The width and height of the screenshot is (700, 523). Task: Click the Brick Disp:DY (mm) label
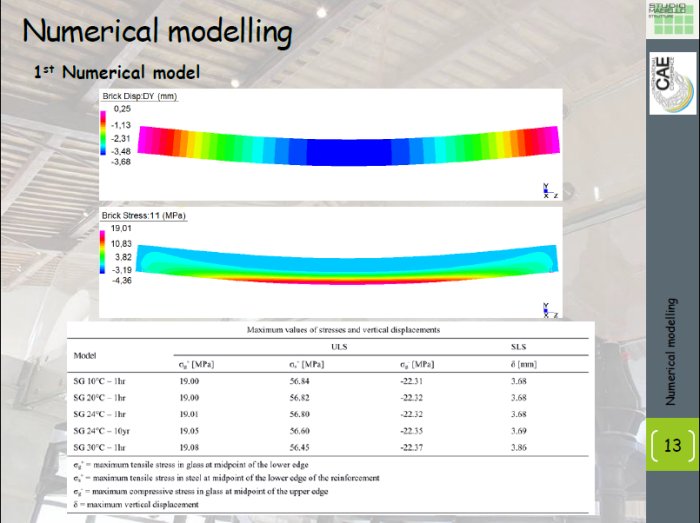click(x=146, y=96)
